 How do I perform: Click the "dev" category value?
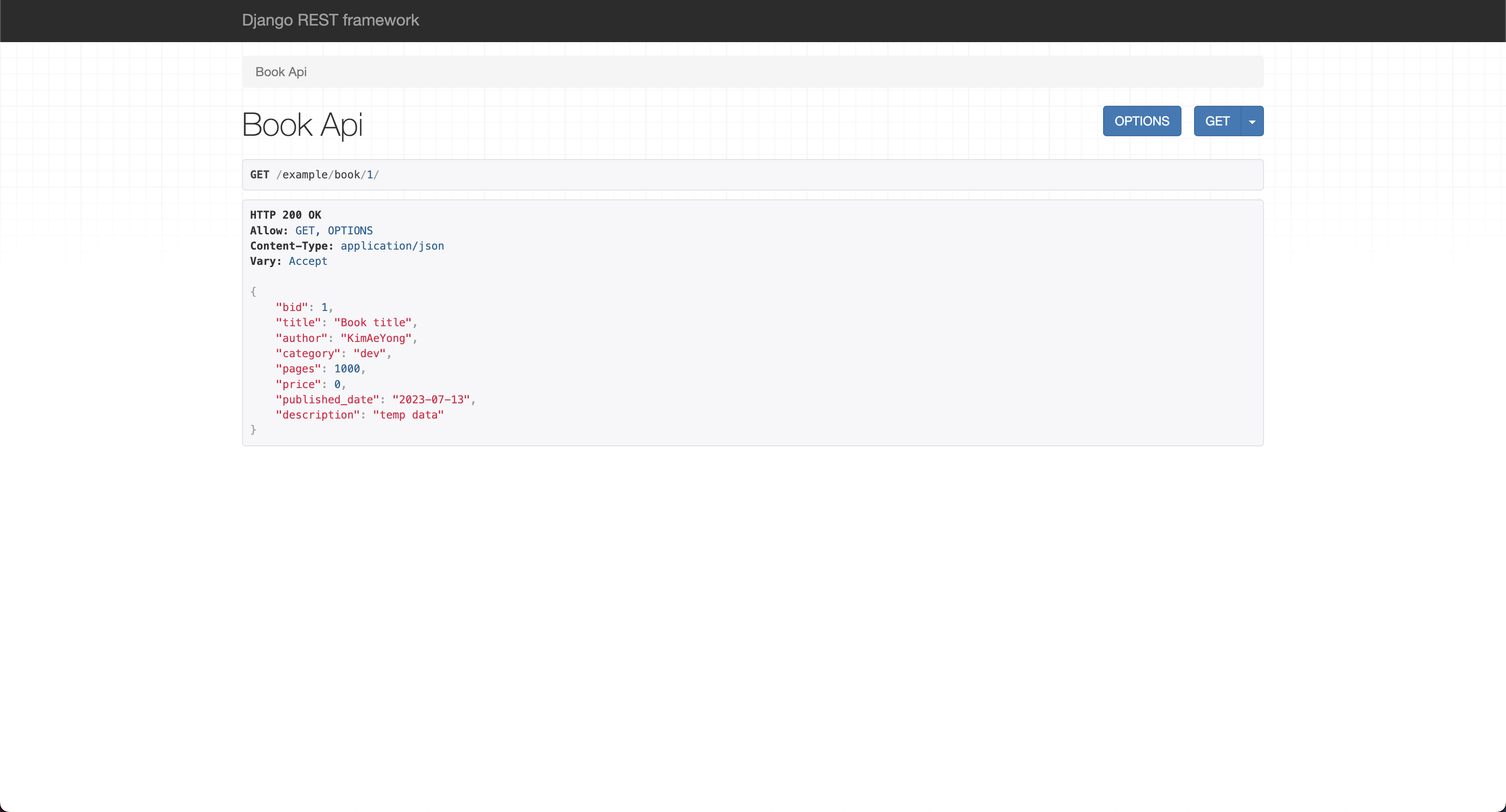tap(369, 354)
